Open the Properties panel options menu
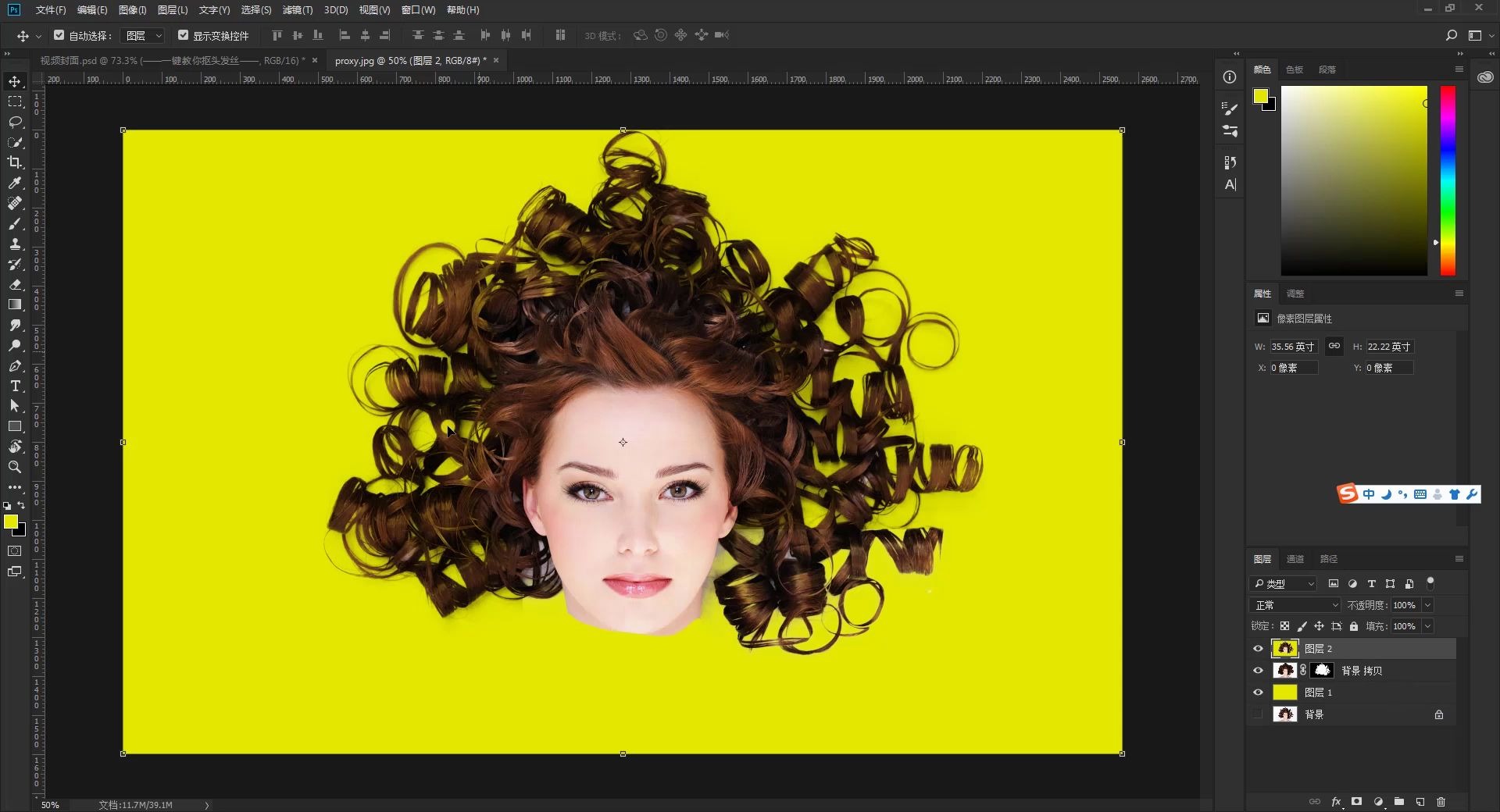 1459,294
